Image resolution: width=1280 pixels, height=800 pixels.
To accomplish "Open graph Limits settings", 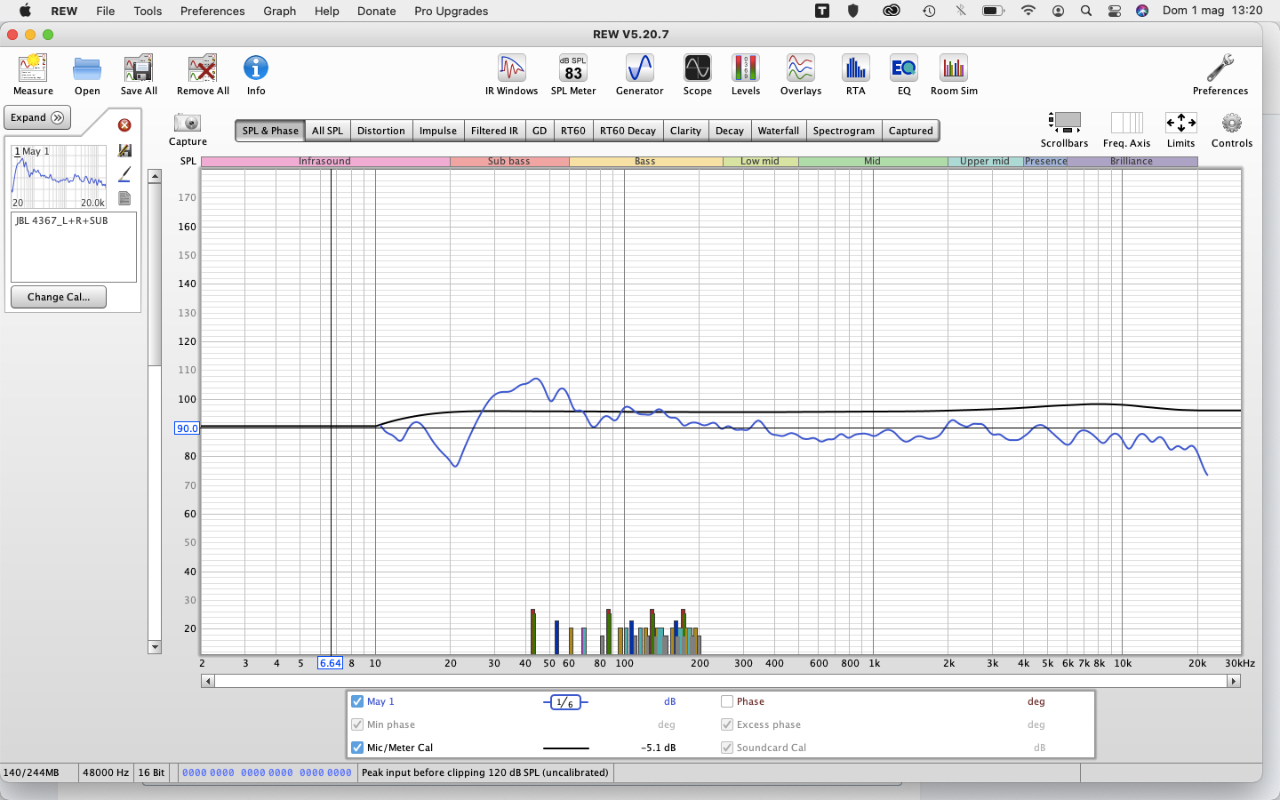I will click(x=1181, y=129).
